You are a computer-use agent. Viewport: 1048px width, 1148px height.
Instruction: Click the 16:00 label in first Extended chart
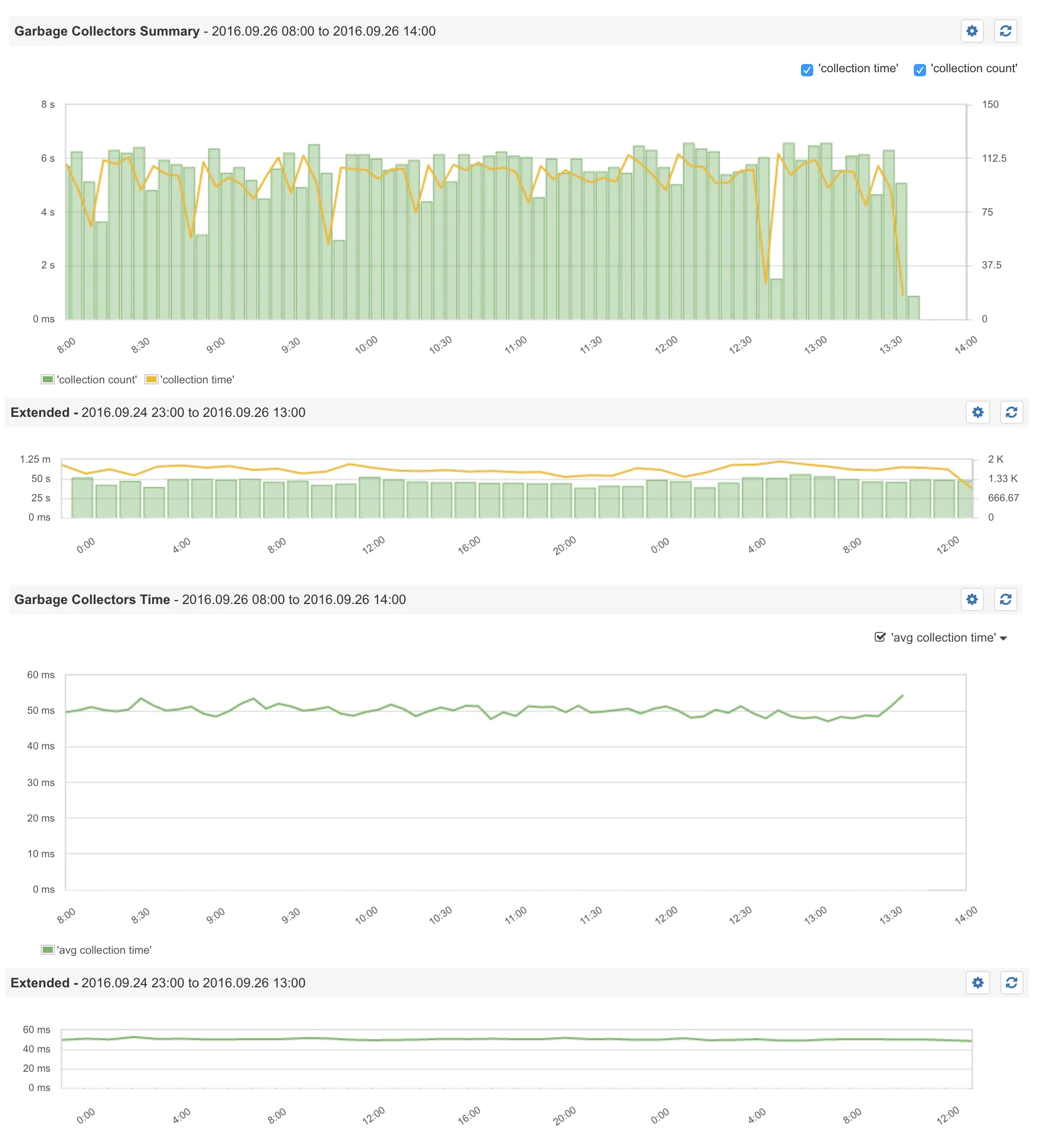pos(469,545)
